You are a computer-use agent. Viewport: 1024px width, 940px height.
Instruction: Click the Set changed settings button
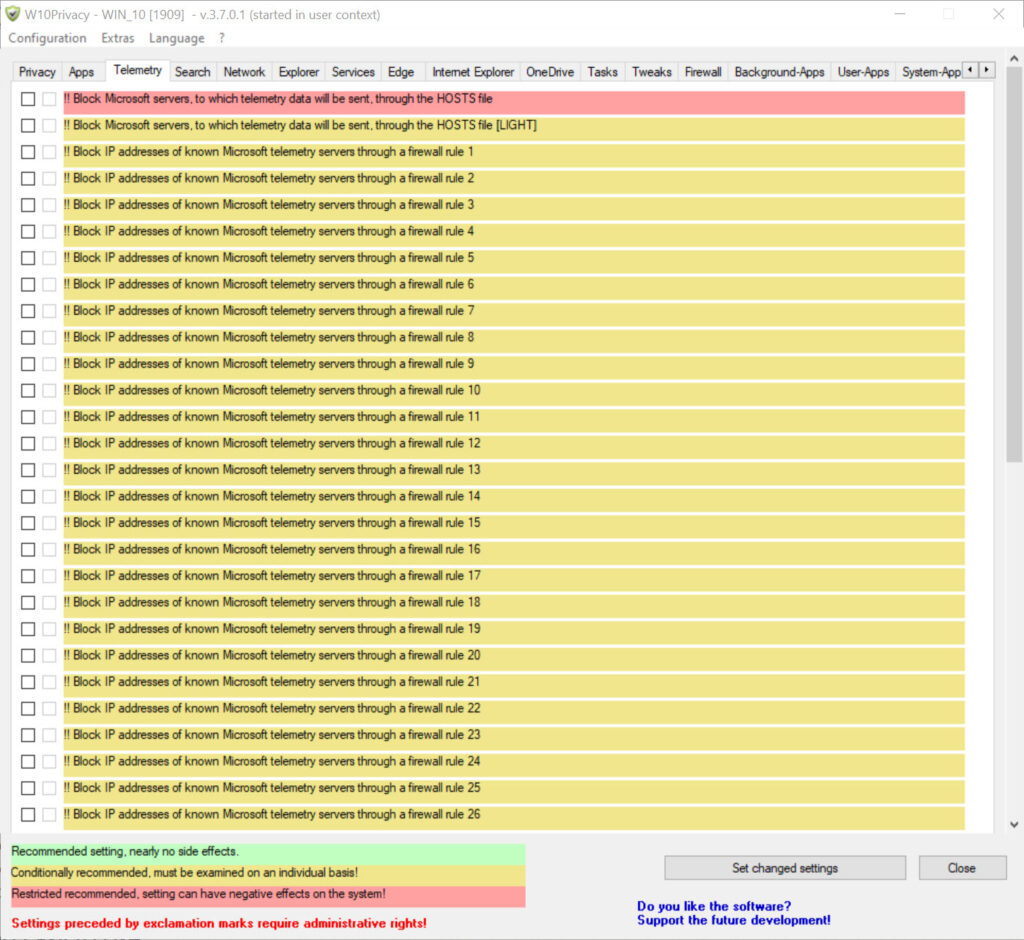pyautogui.click(x=785, y=868)
